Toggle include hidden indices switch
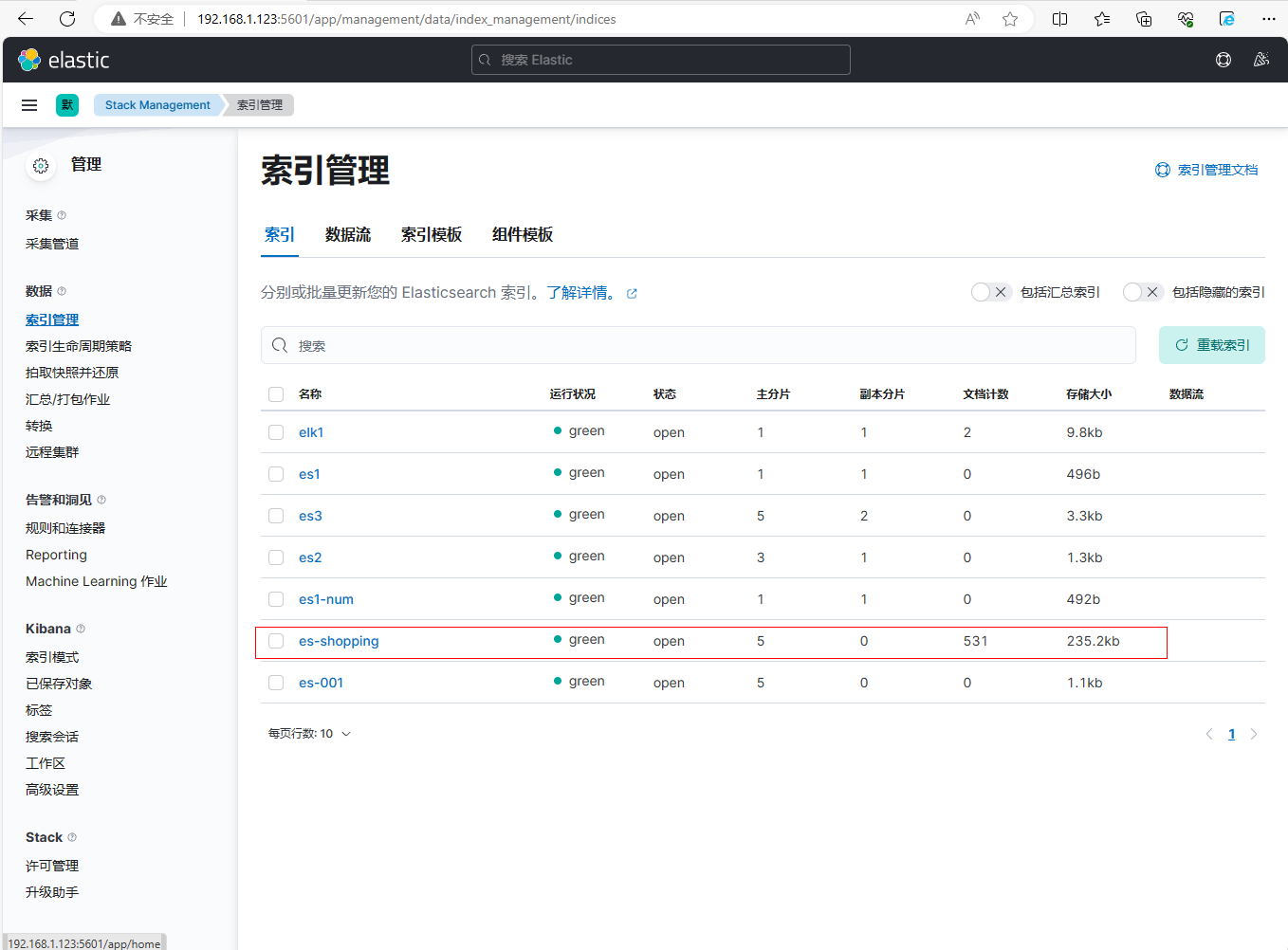 click(x=1141, y=292)
